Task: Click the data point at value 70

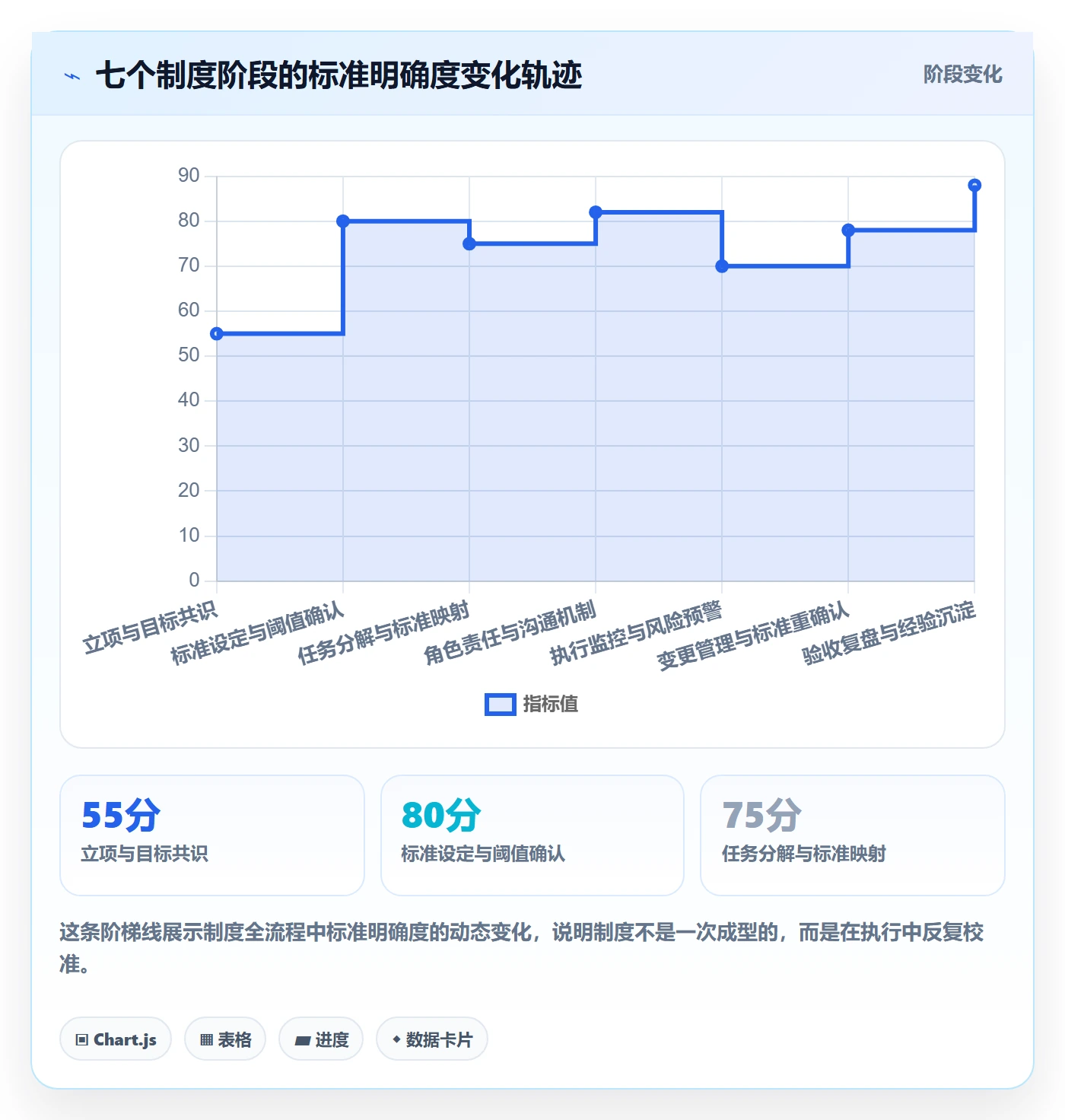Action: pos(722,266)
